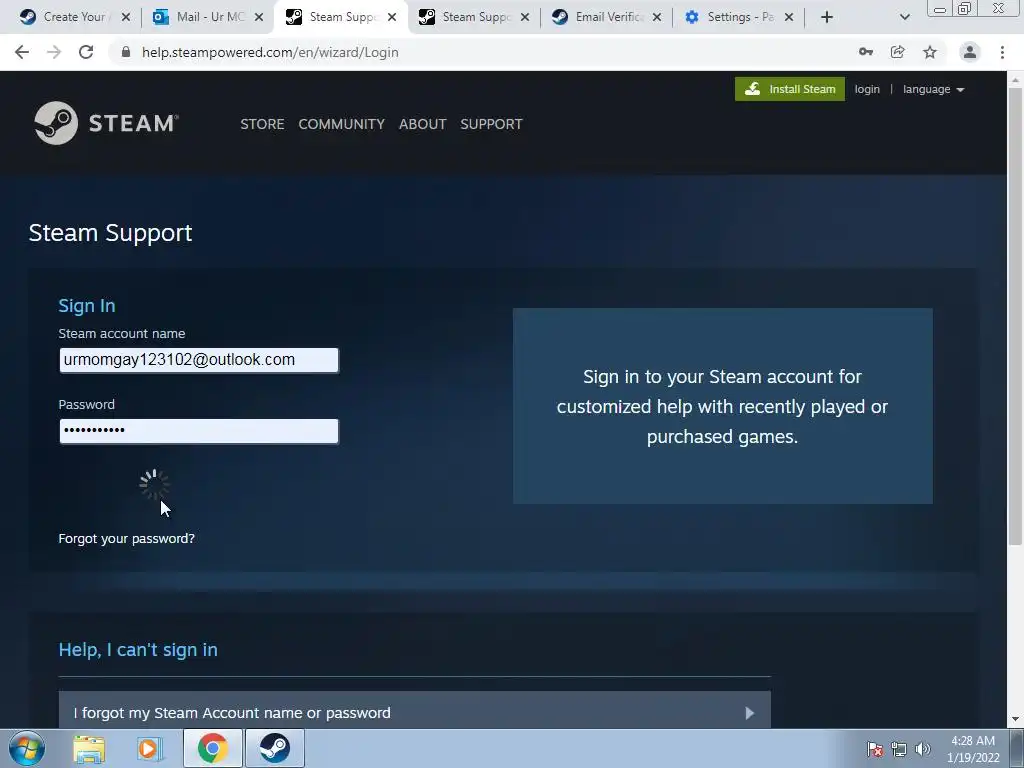Open saved passwords key icon
Image resolution: width=1024 pixels, height=768 pixels.
pos(865,52)
